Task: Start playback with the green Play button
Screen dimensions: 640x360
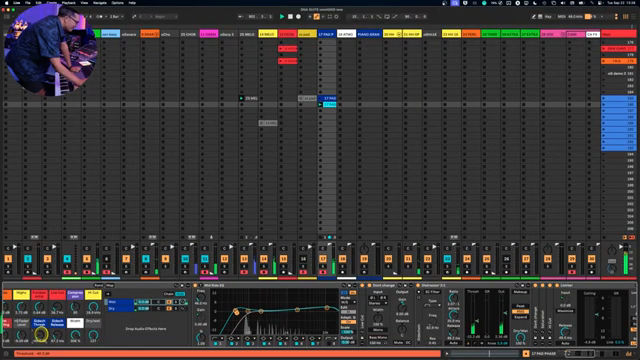Action: click(282, 17)
